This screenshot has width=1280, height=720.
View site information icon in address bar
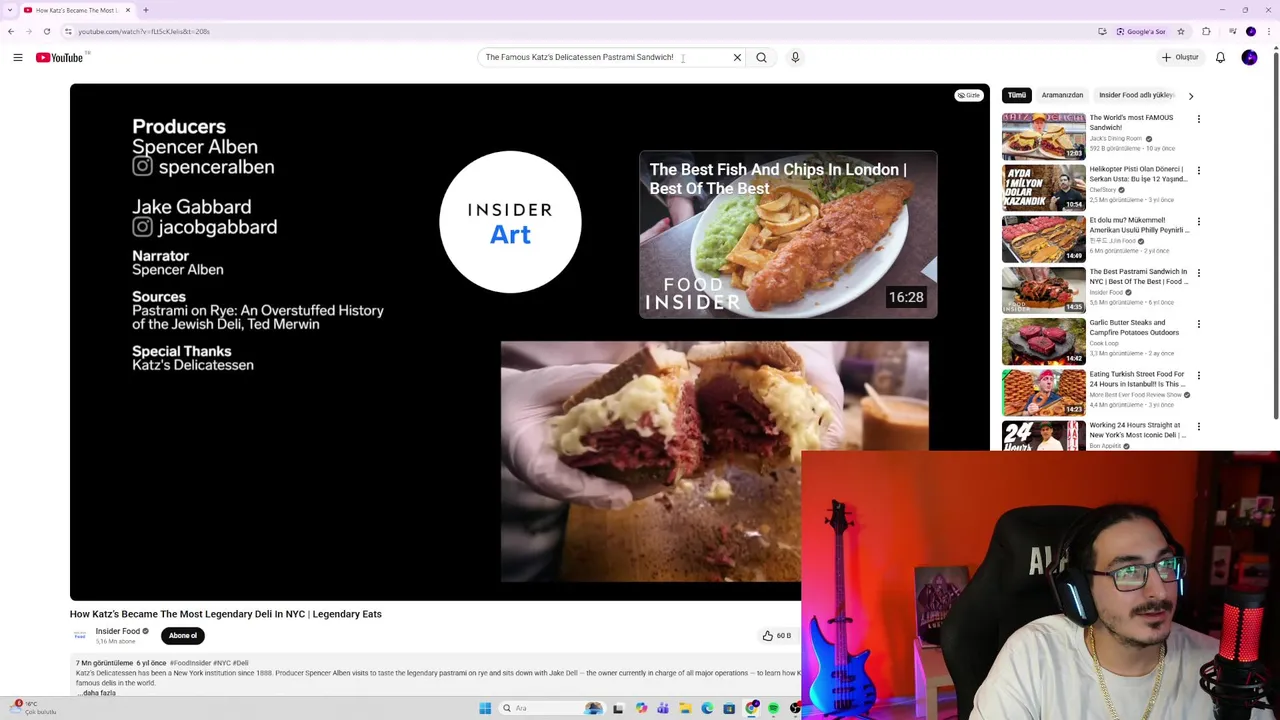pyautogui.click(x=68, y=31)
